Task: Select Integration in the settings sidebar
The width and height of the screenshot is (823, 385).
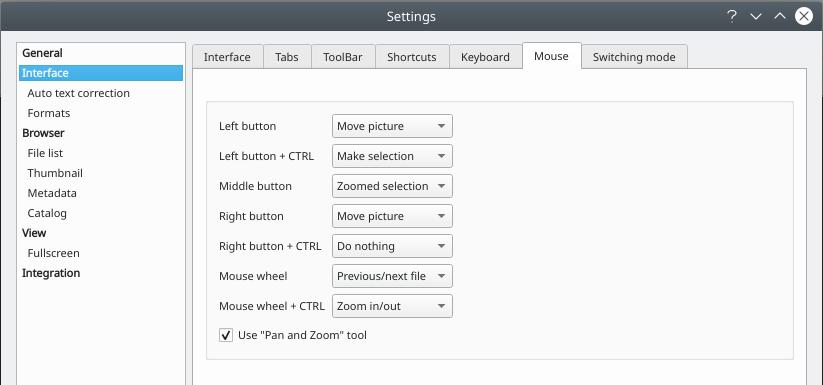Action: [x=101, y=273]
